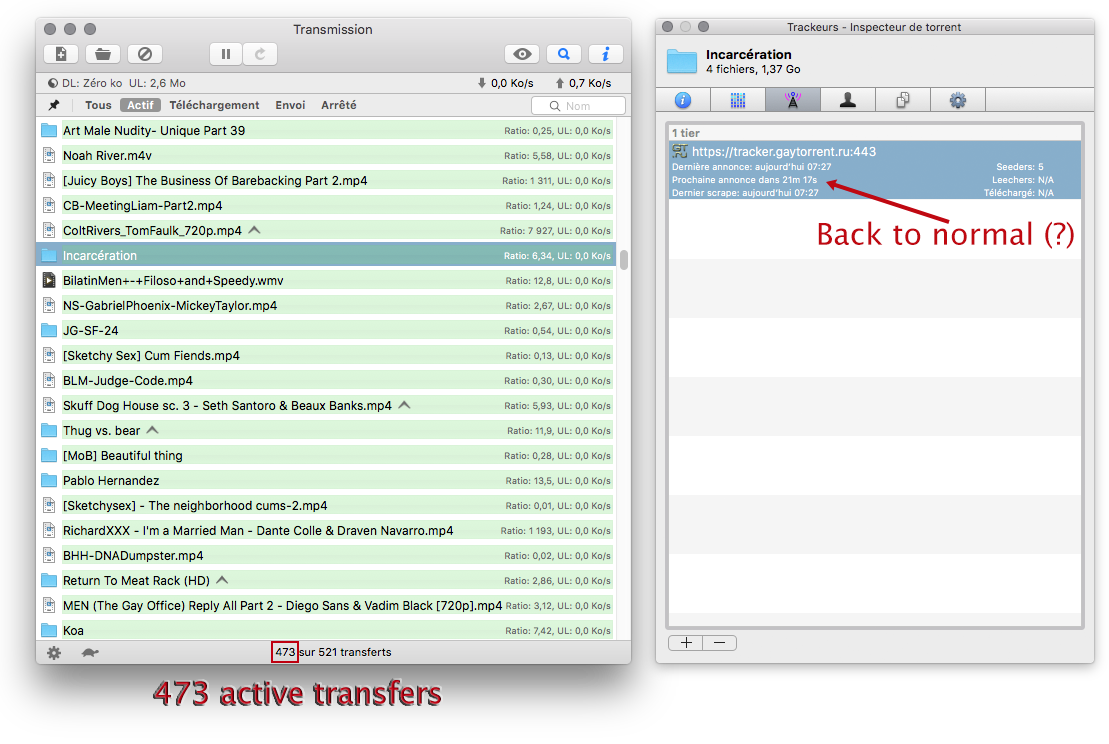Toggle turtle speed limit mode
Image resolution: width=1109 pixels, height=744 pixels.
coord(90,653)
